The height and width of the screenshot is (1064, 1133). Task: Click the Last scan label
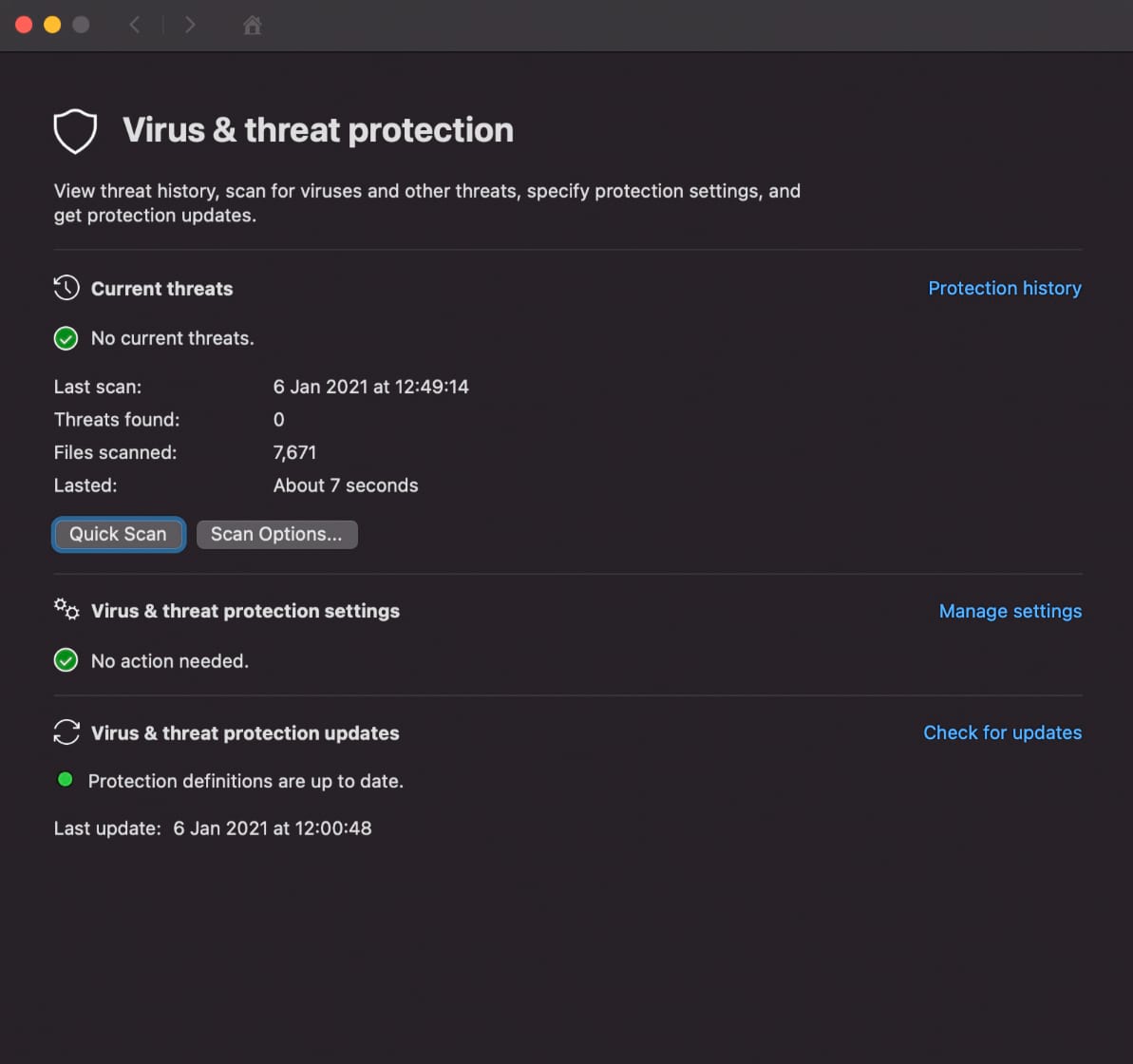98,387
